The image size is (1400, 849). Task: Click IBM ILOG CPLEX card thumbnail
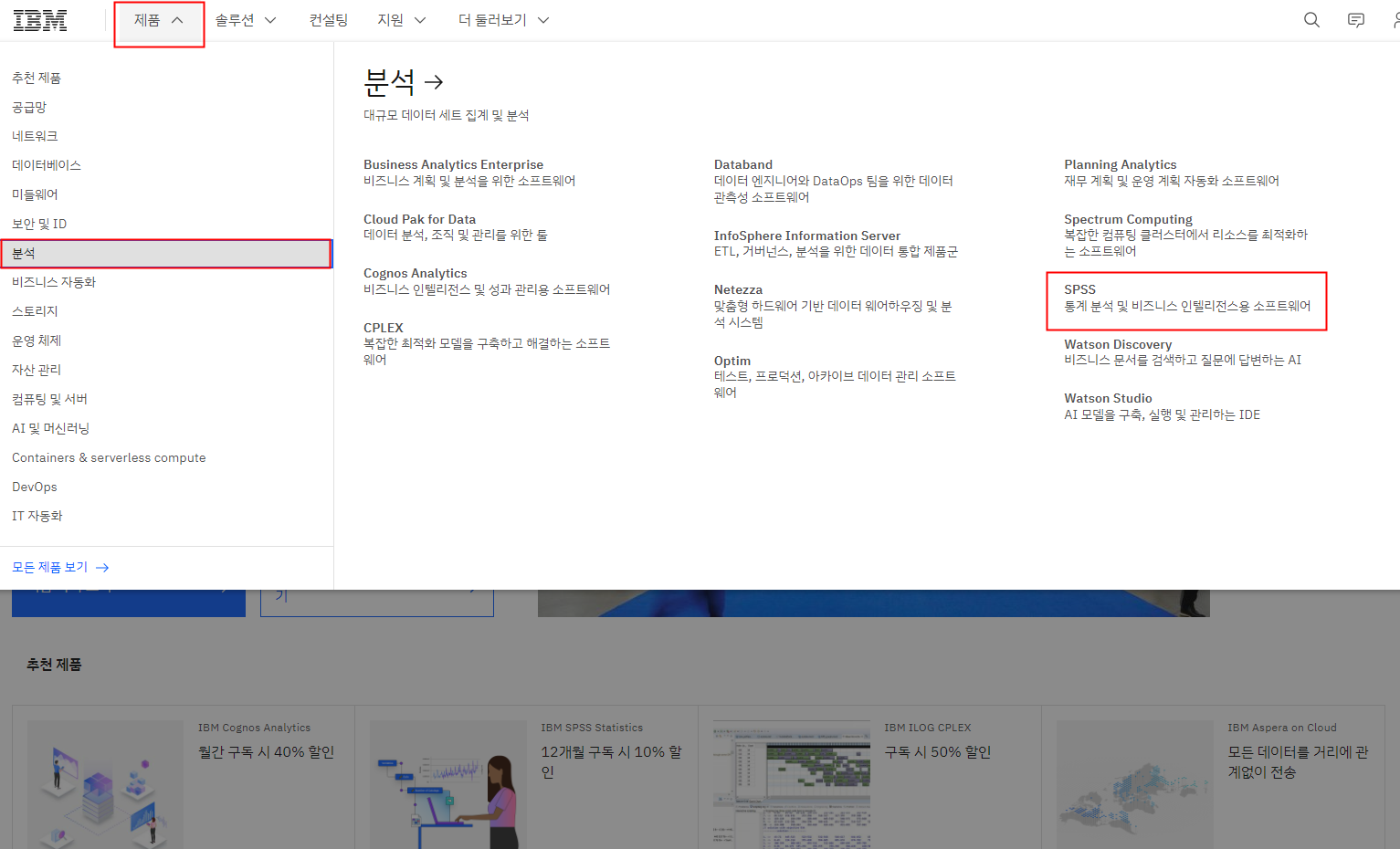click(792, 785)
